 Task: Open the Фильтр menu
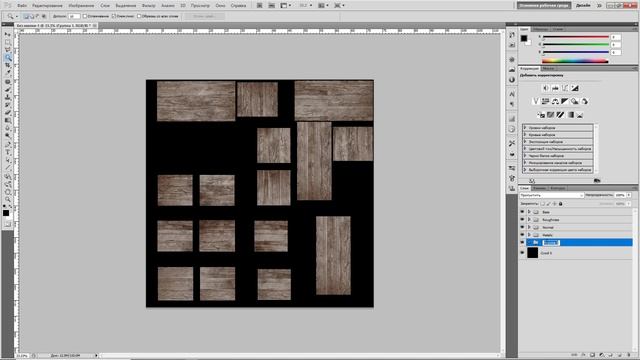point(149,6)
